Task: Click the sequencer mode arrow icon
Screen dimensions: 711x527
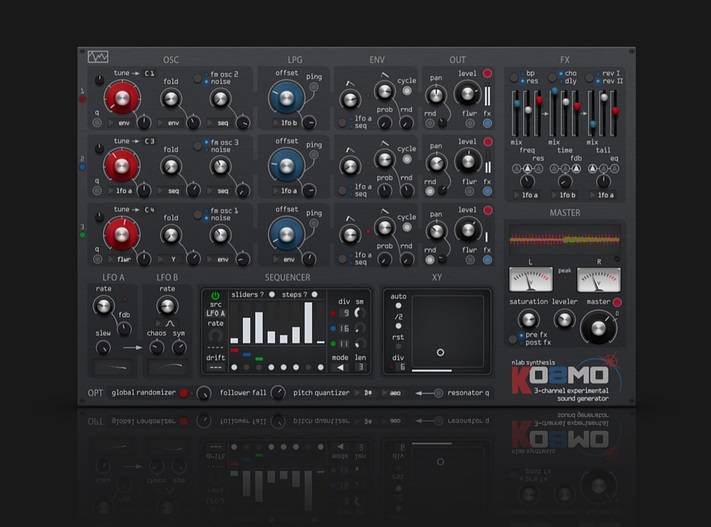Action: tap(339, 367)
